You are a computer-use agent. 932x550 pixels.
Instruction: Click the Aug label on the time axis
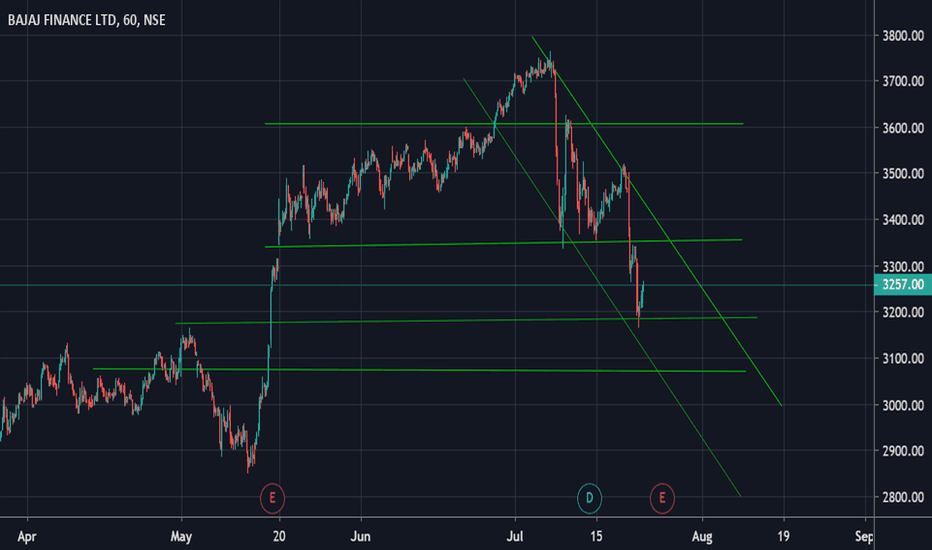tap(702, 536)
